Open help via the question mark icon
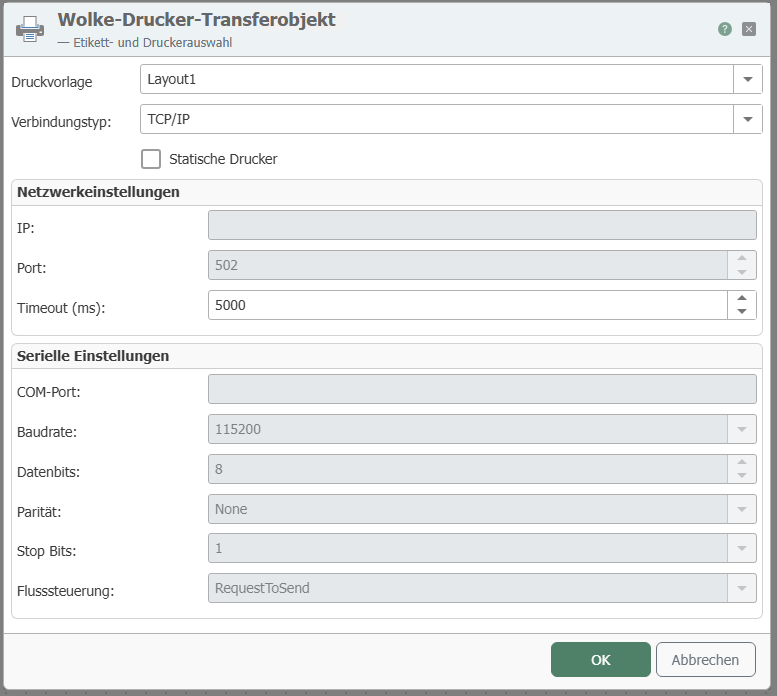Image resolution: width=777 pixels, height=696 pixels. pyautogui.click(x=725, y=29)
